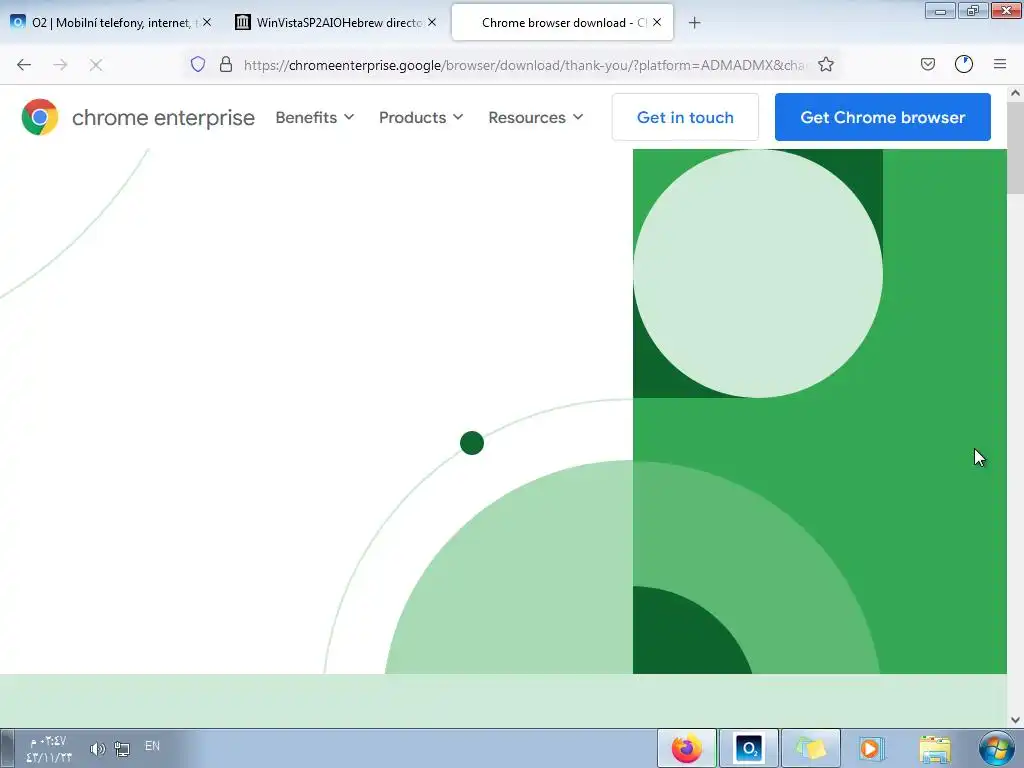
Task: Click Get in touch button
Action: tap(685, 117)
